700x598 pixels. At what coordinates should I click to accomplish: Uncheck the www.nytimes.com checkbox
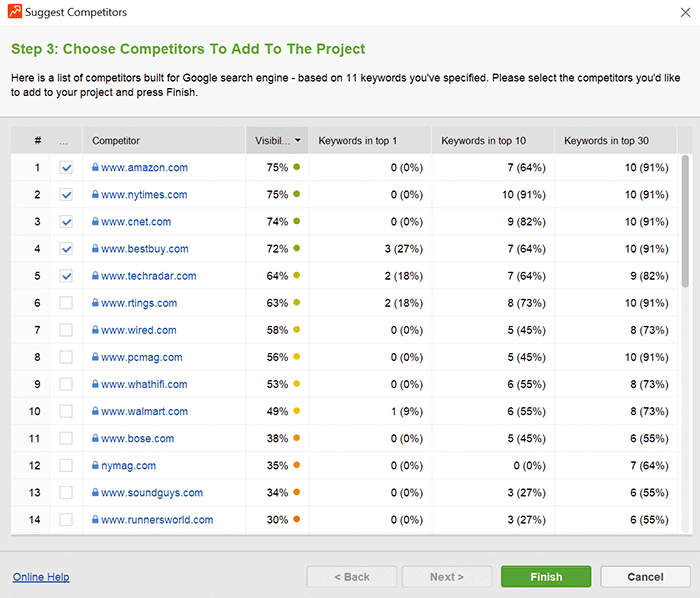(x=66, y=195)
